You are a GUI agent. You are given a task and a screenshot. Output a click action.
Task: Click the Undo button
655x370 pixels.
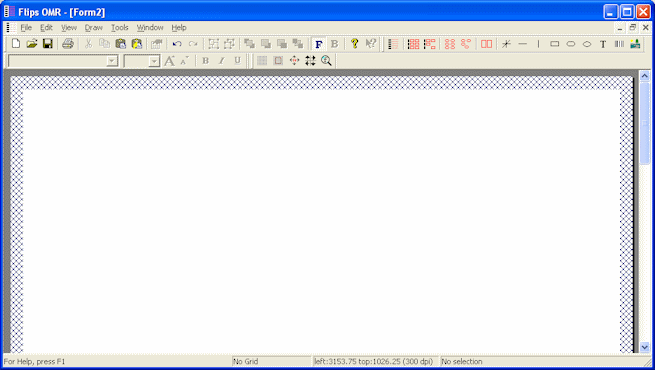coord(177,43)
